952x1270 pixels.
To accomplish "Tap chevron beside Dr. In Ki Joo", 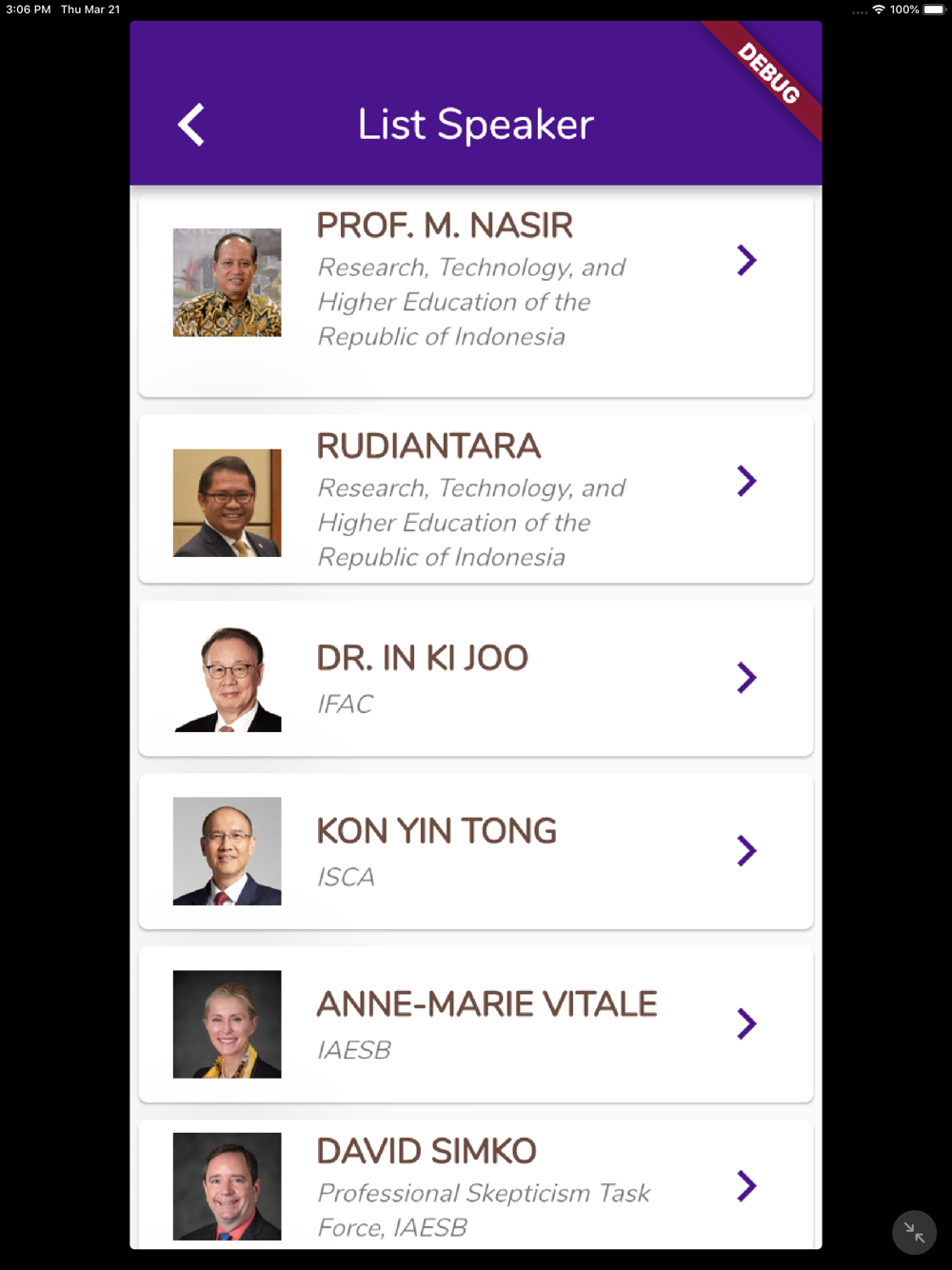I will (746, 678).
